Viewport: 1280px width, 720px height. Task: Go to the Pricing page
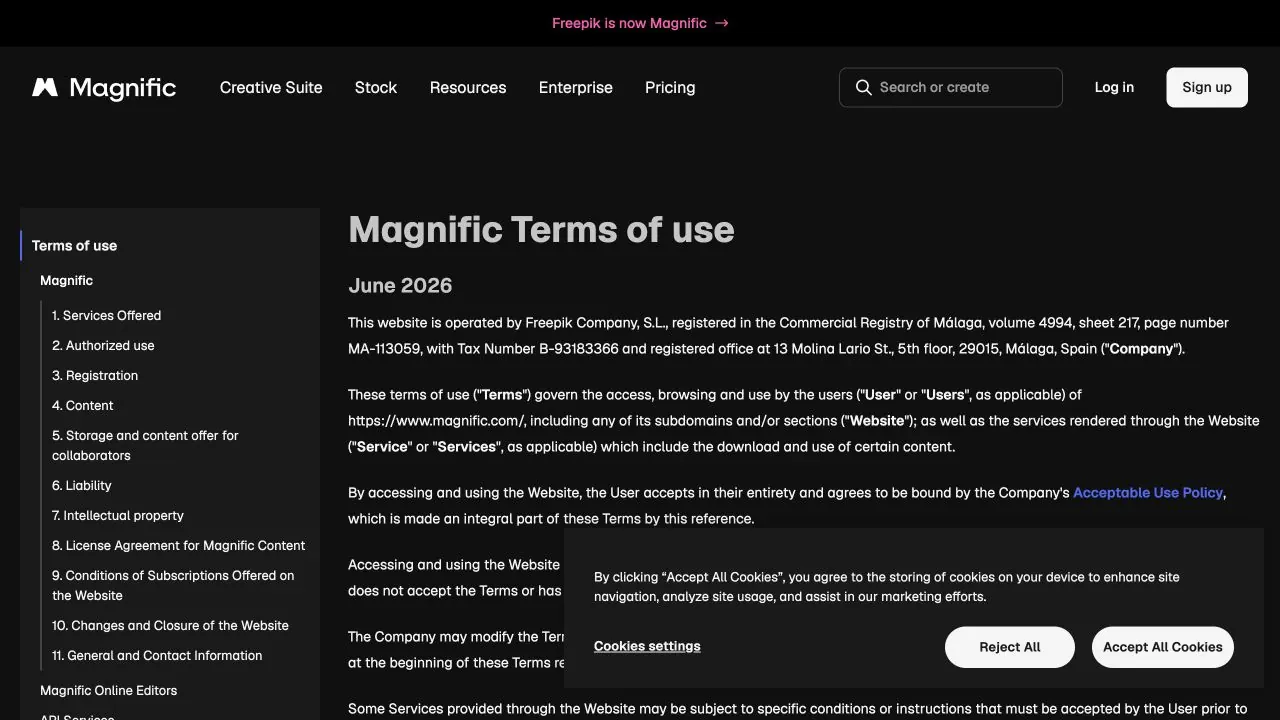point(670,88)
